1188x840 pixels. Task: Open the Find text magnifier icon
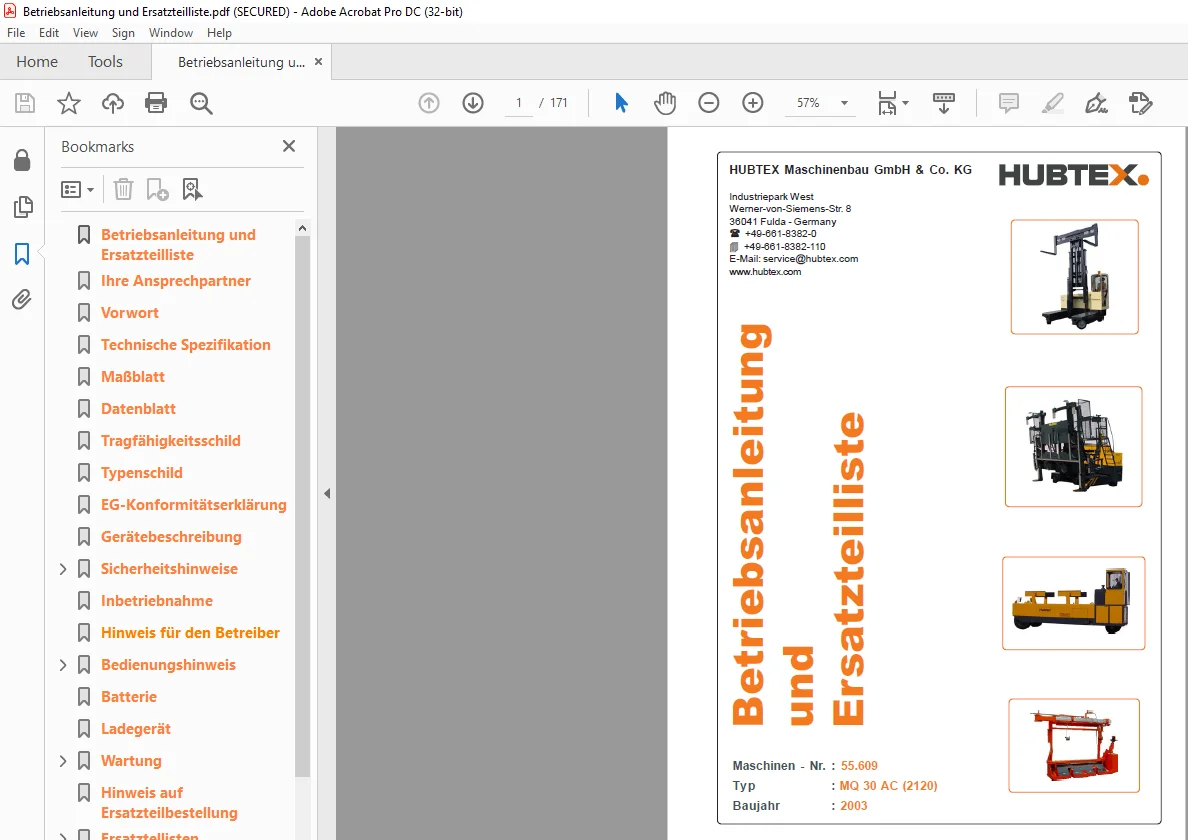point(201,103)
